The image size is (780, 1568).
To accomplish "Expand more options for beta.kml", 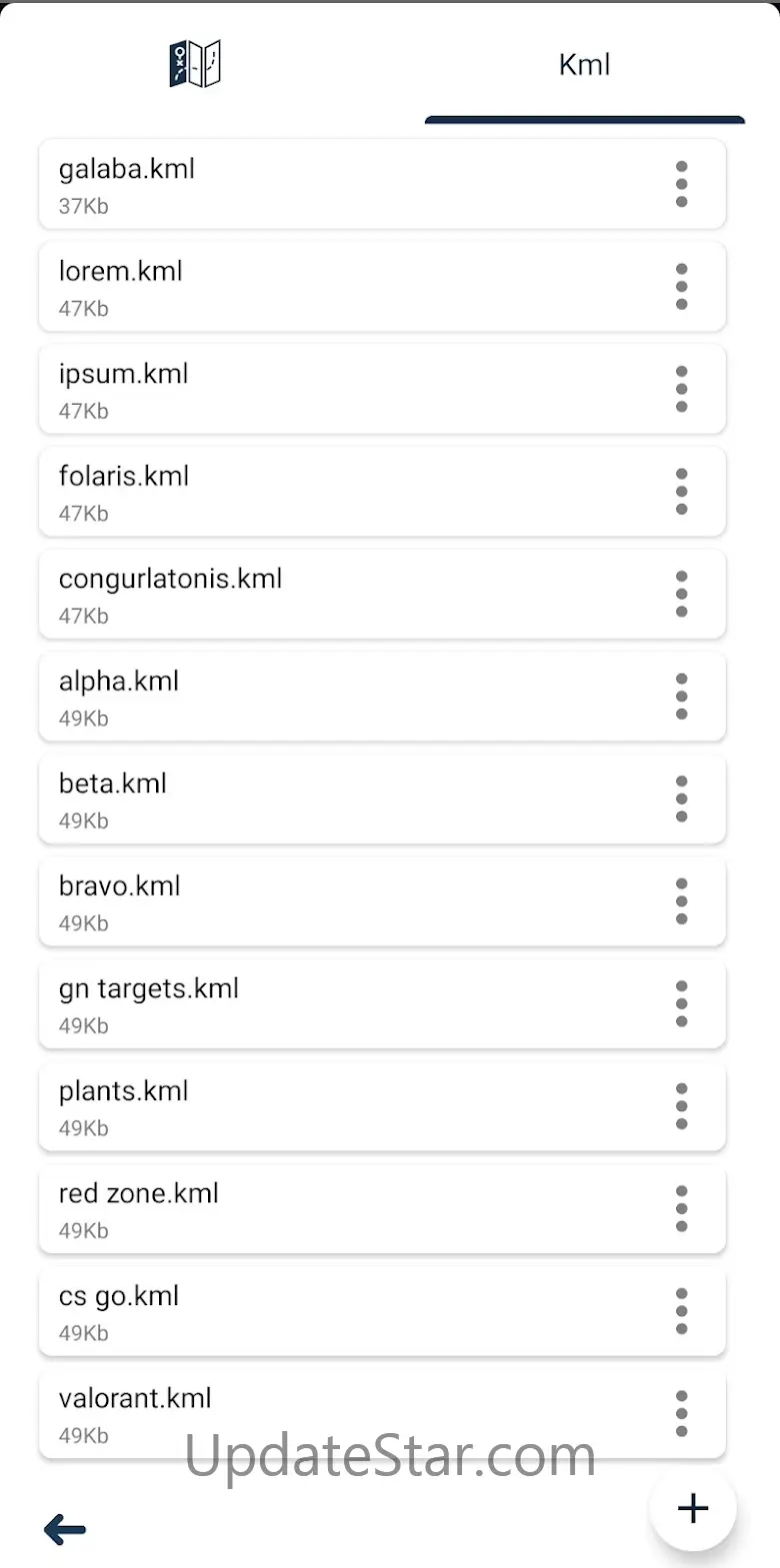I will pos(682,798).
